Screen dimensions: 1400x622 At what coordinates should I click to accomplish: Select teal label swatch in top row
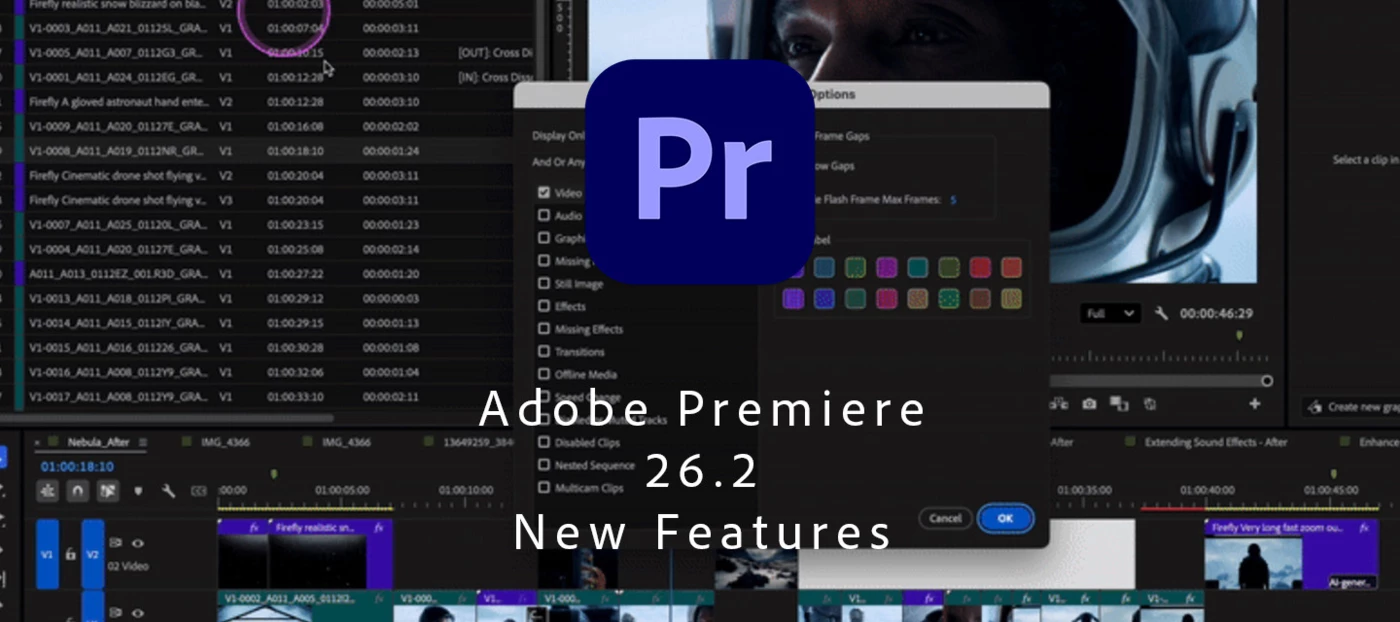coord(918,267)
